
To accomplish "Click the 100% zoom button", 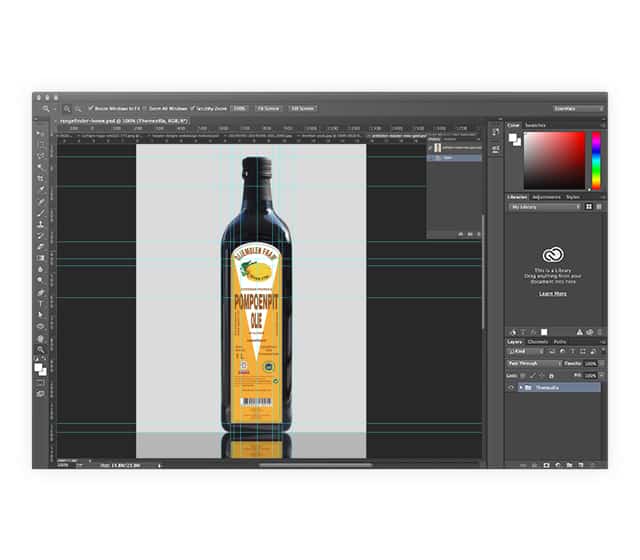I will click(239, 109).
